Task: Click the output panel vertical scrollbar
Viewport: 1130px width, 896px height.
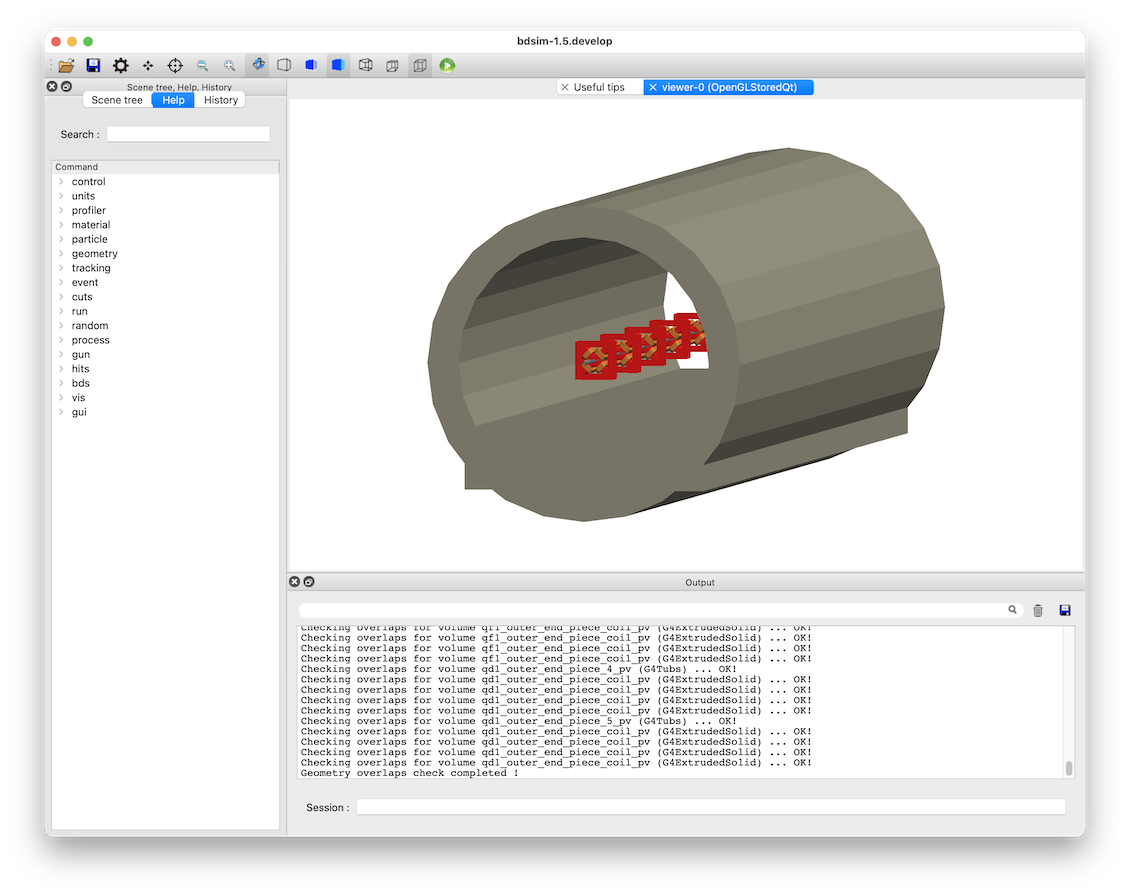Action: [x=1069, y=702]
